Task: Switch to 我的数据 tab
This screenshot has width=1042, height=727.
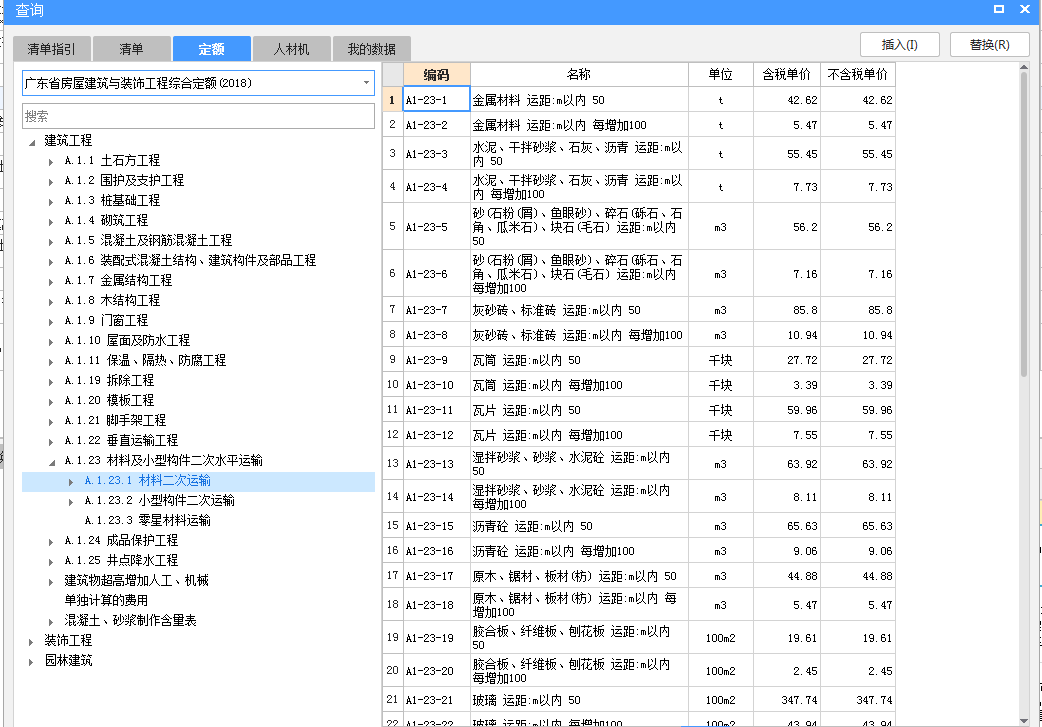Action: pyautogui.click(x=371, y=49)
